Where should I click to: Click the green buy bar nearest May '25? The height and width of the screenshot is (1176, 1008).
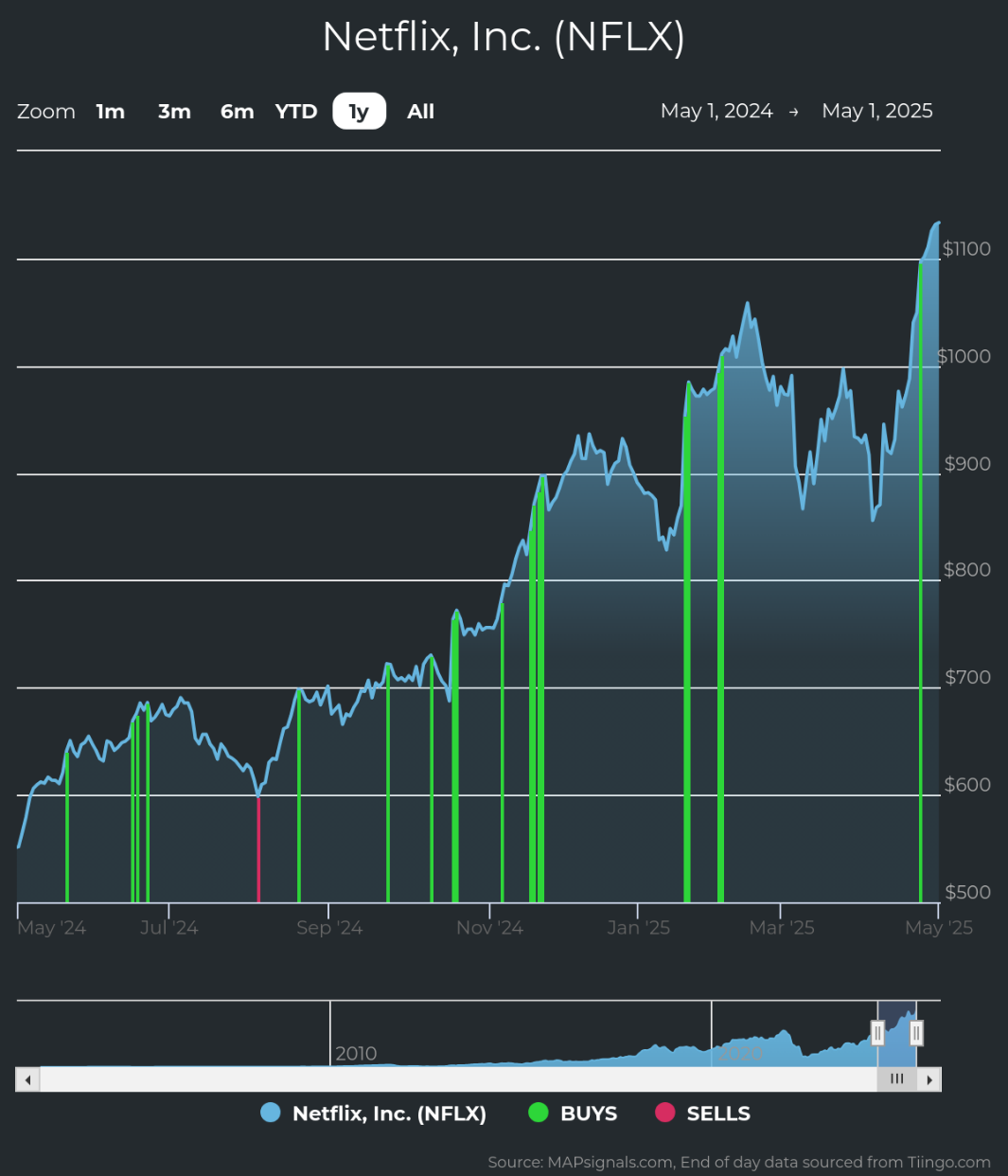click(920, 582)
